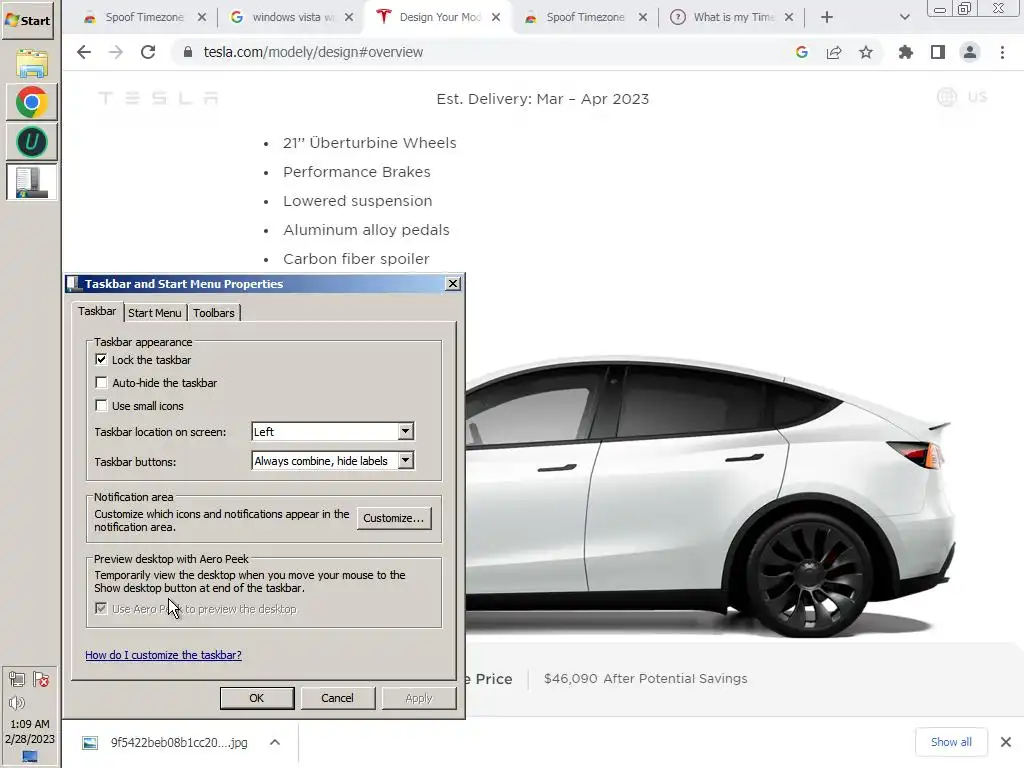Click the address bar URL
Image resolution: width=1024 pixels, height=768 pixels.
point(313,52)
